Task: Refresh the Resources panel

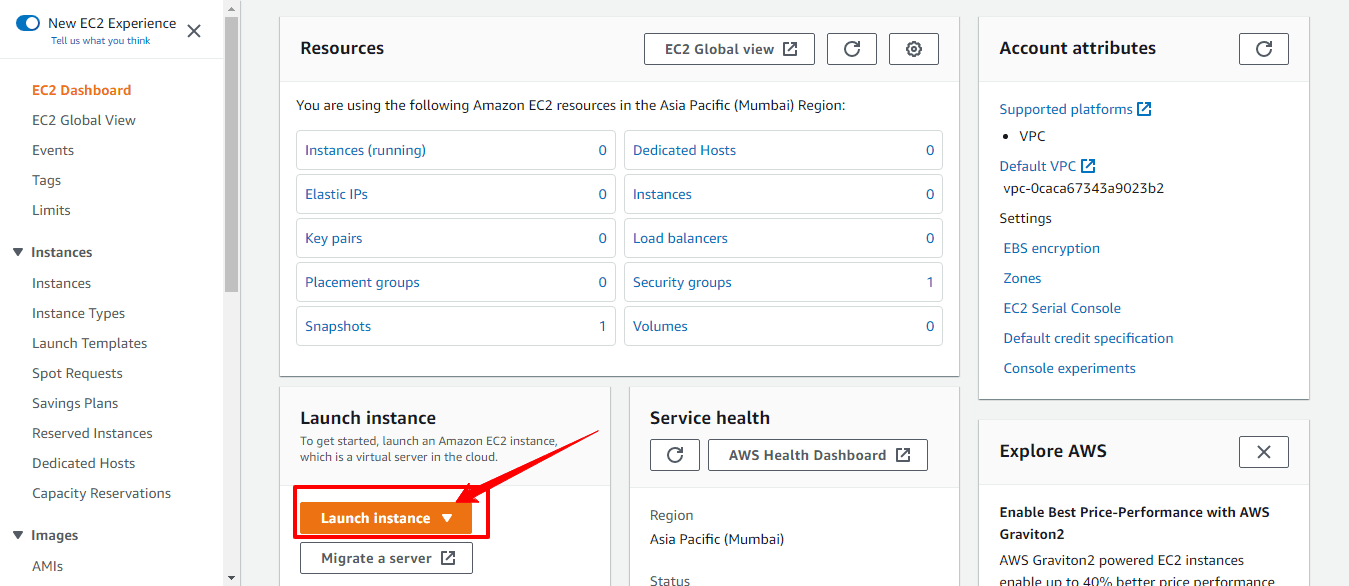Action: pyautogui.click(x=852, y=49)
